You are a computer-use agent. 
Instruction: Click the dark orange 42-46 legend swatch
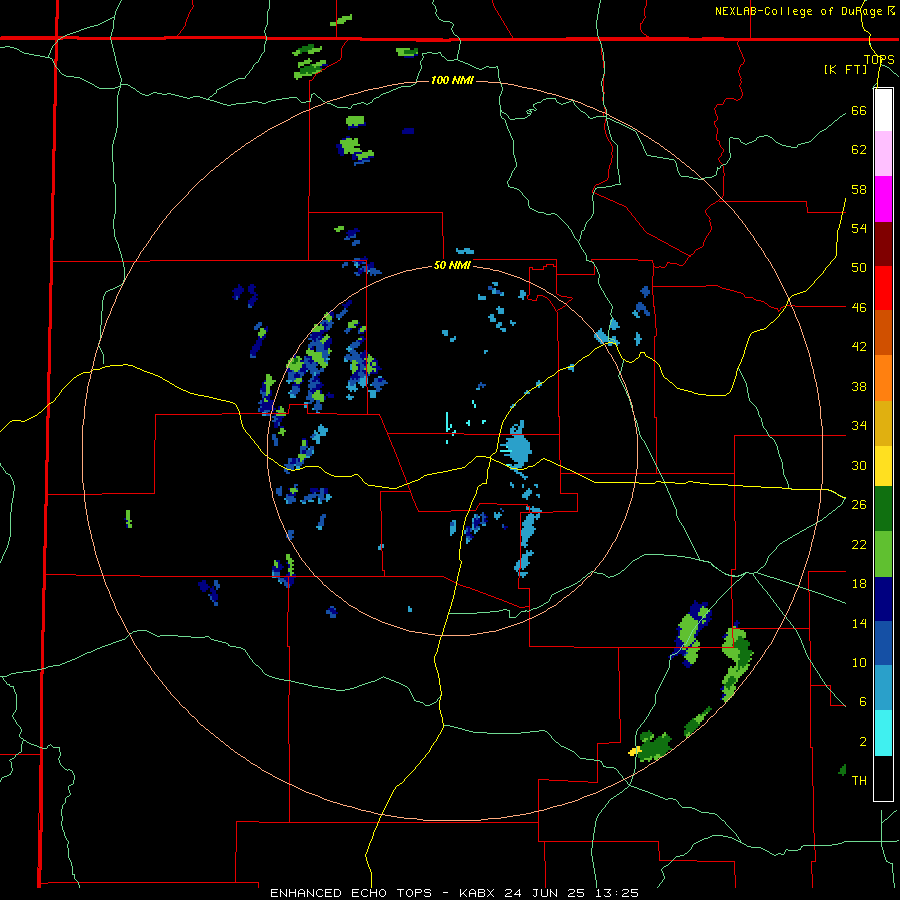[883, 332]
